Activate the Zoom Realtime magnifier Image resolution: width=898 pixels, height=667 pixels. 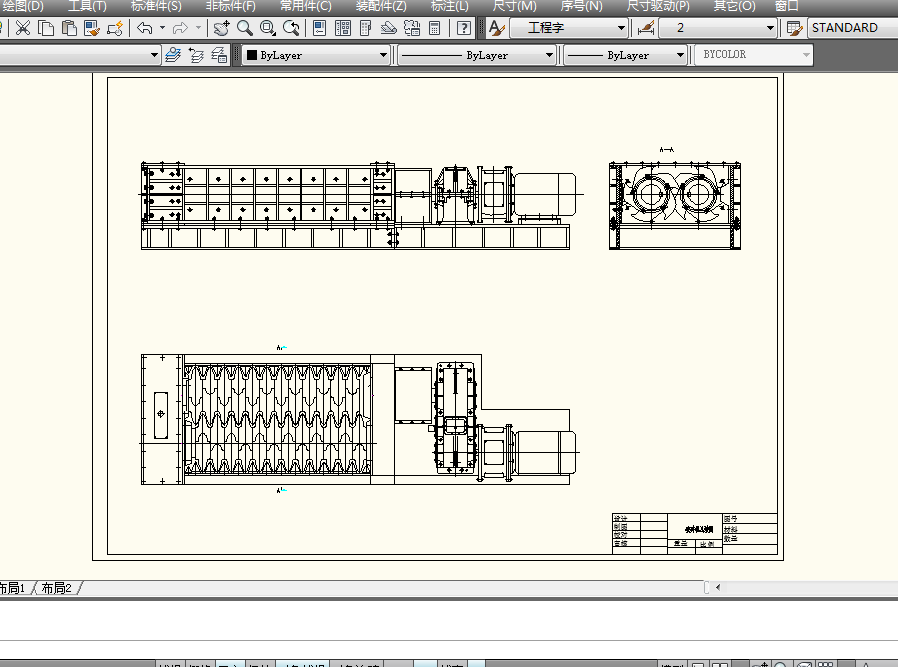(x=244, y=28)
